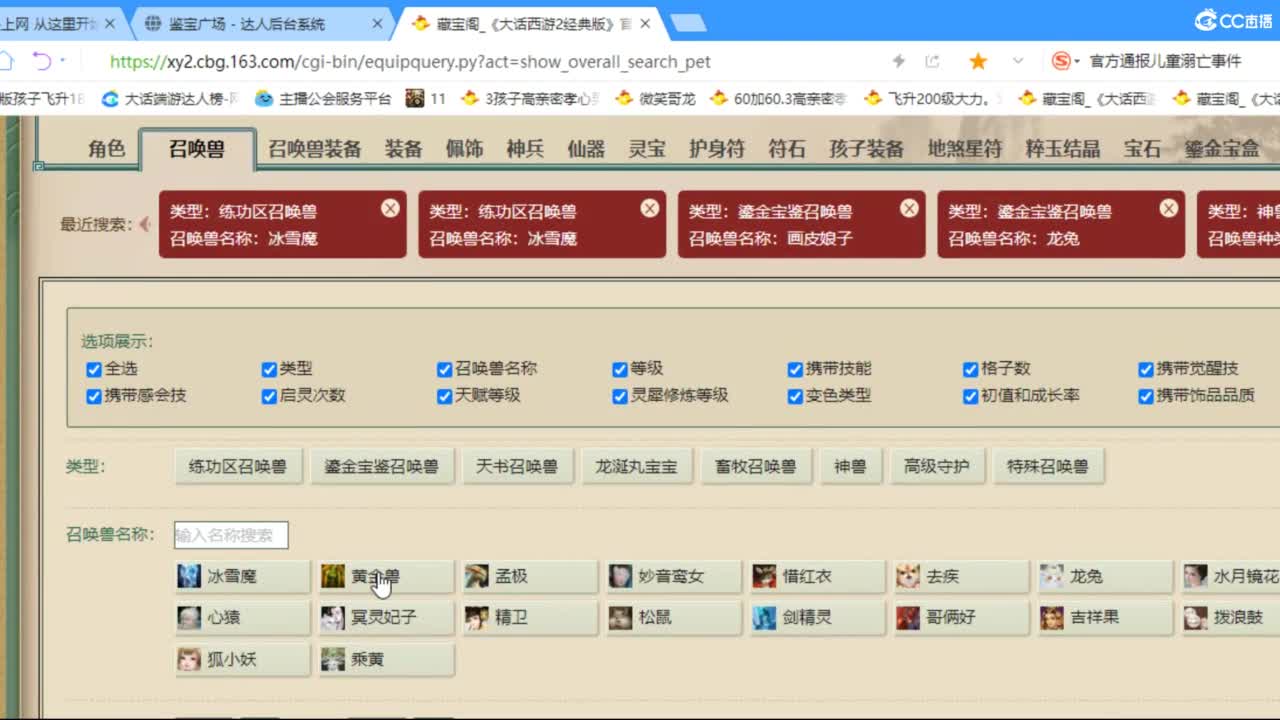Open the 主播公会服务平台 bookmark
Screen dimensions: 1280x720
tap(324, 98)
